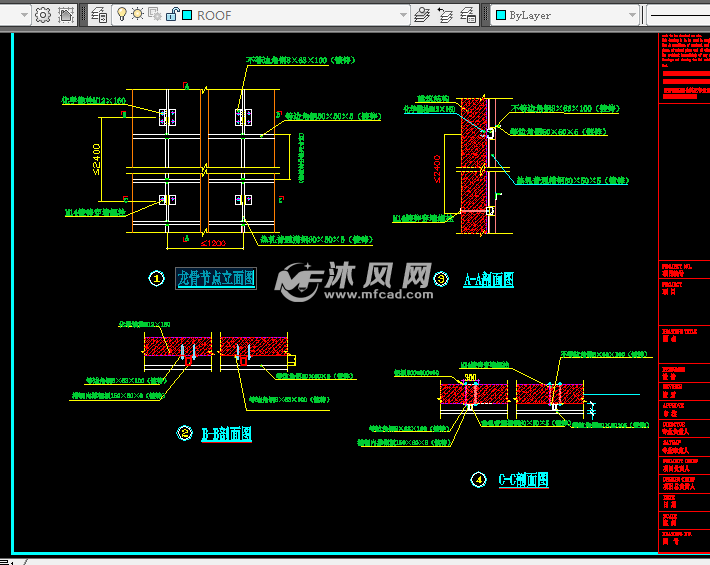Click the icon right of the gear

pyautogui.click(x=66, y=15)
